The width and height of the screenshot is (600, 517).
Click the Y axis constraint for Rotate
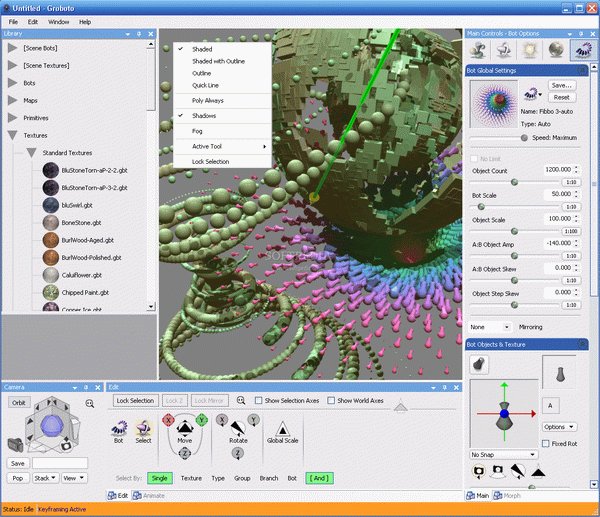click(254, 420)
